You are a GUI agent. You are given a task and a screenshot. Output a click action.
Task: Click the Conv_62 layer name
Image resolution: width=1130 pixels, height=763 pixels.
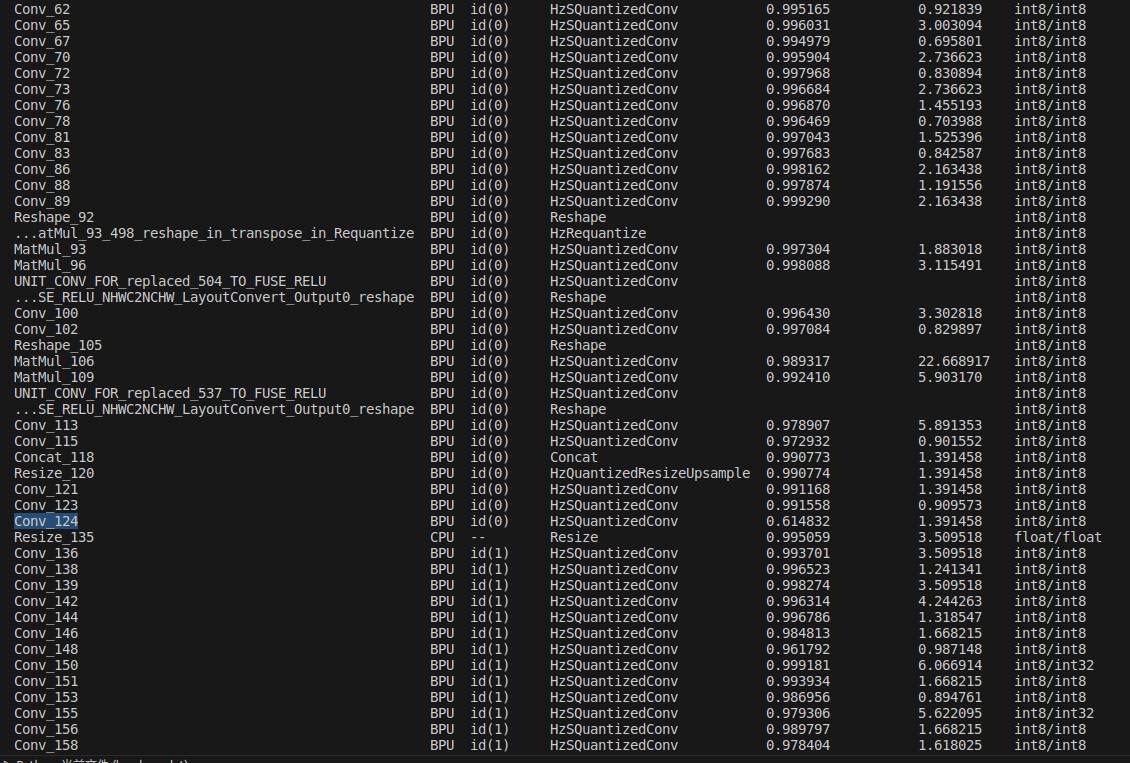(x=42, y=9)
